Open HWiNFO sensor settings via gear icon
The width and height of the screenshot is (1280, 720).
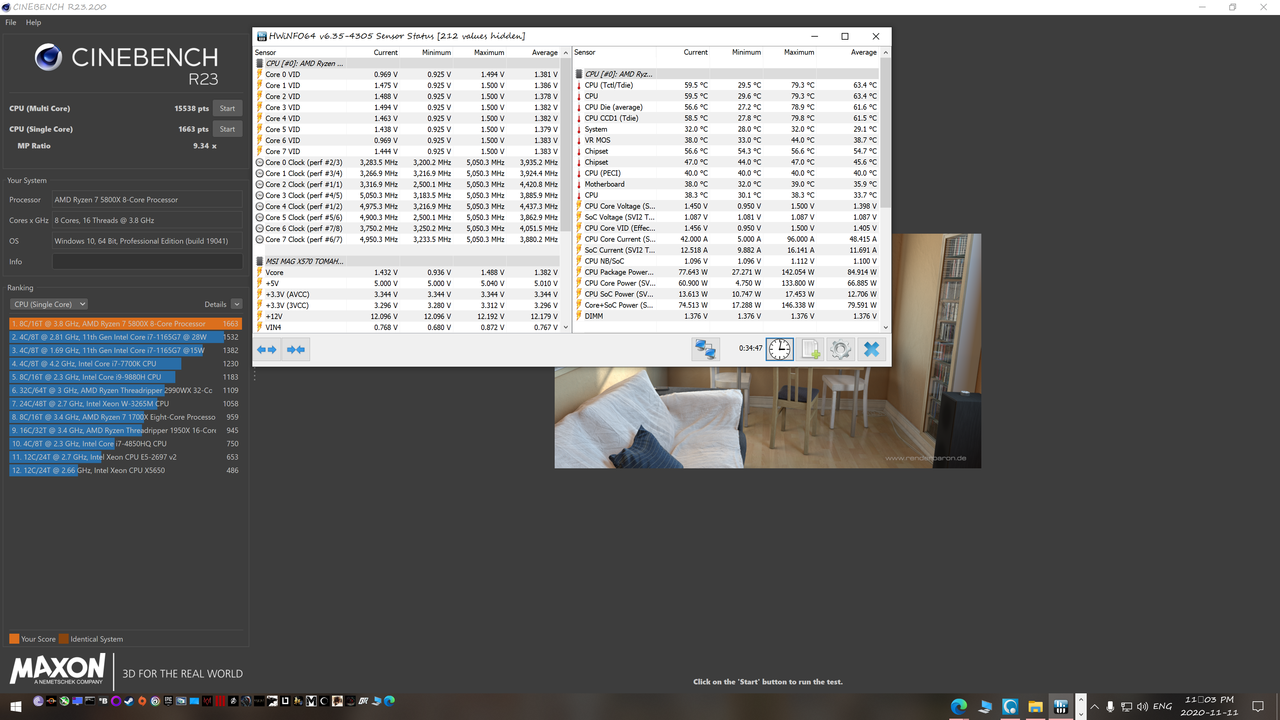(838, 349)
